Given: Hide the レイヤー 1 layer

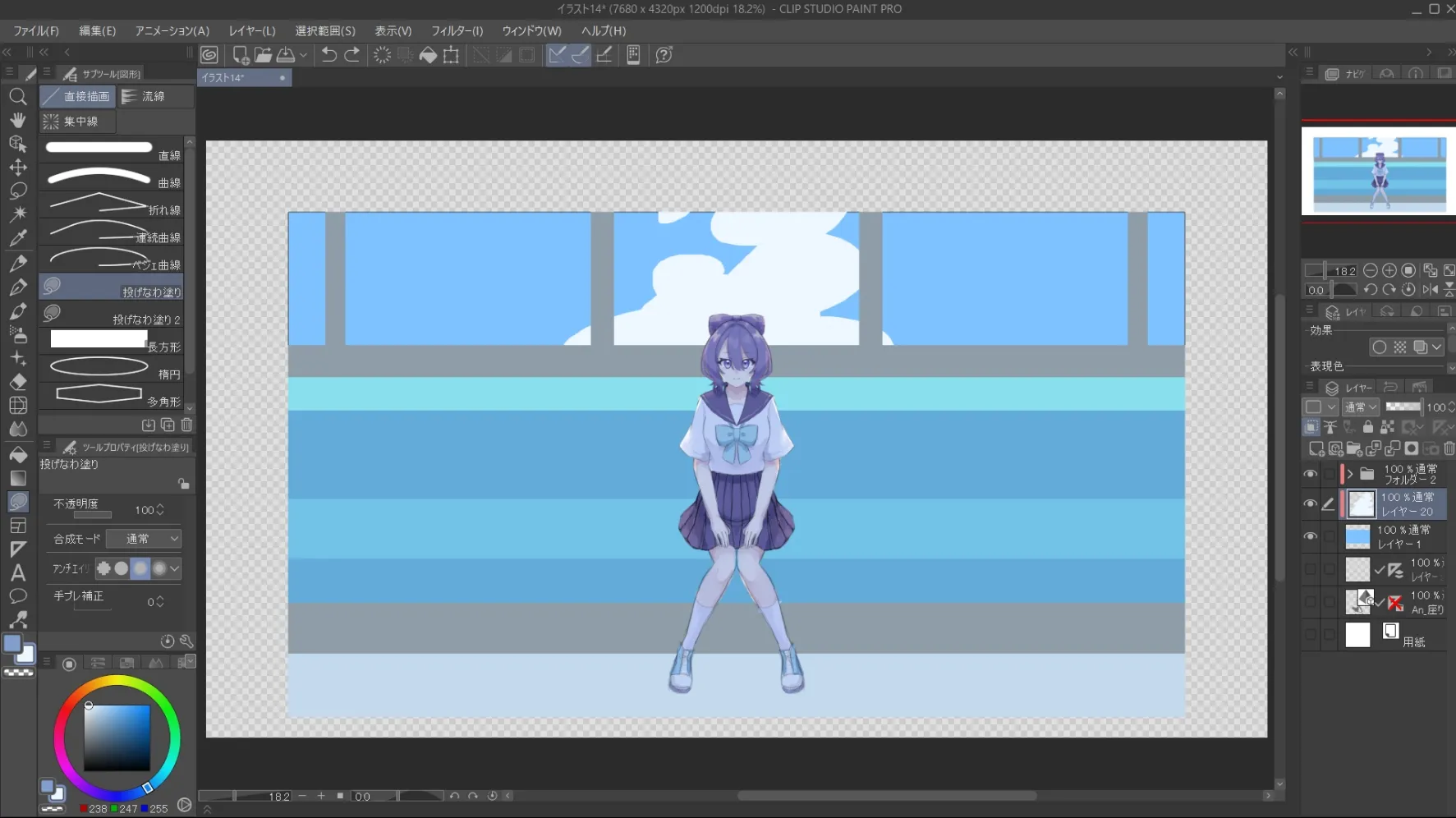Looking at the screenshot, I should click(x=1311, y=537).
